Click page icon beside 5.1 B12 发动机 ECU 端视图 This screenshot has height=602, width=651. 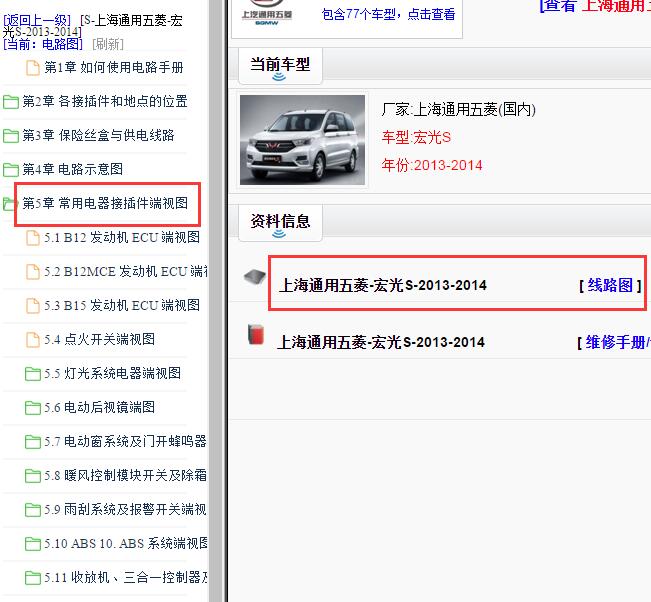click(x=33, y=238)
